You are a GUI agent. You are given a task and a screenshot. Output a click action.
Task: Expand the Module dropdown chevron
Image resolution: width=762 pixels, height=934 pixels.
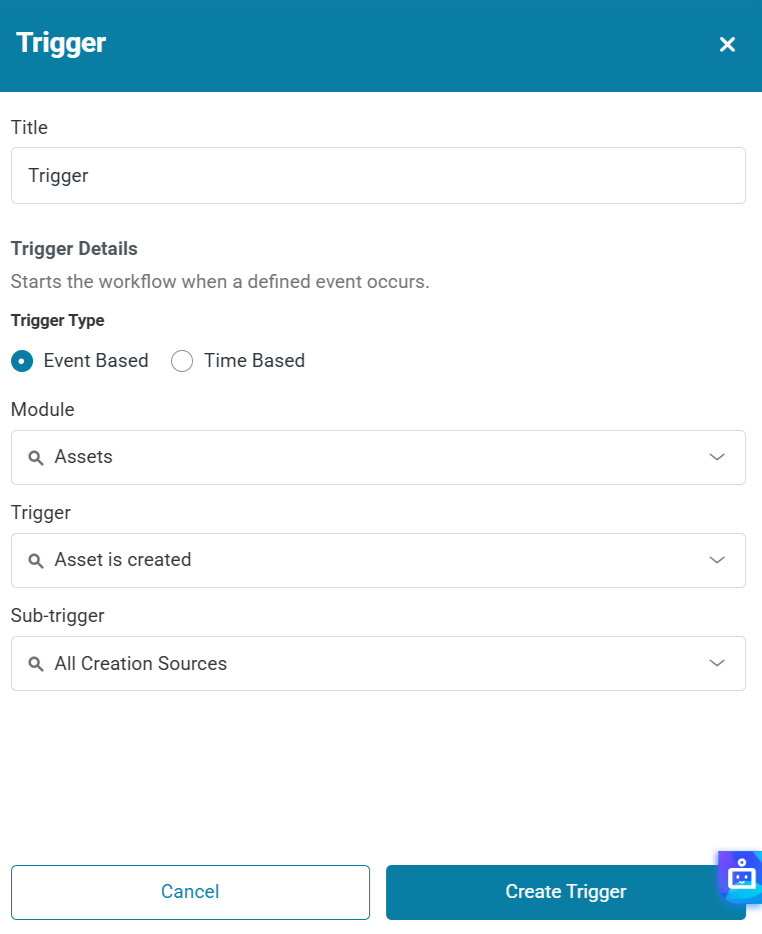716,457
